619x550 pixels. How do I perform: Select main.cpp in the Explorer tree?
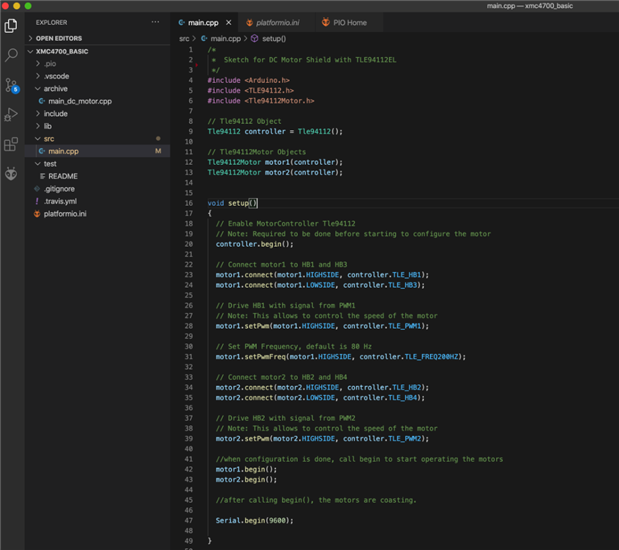coord(63,151)
